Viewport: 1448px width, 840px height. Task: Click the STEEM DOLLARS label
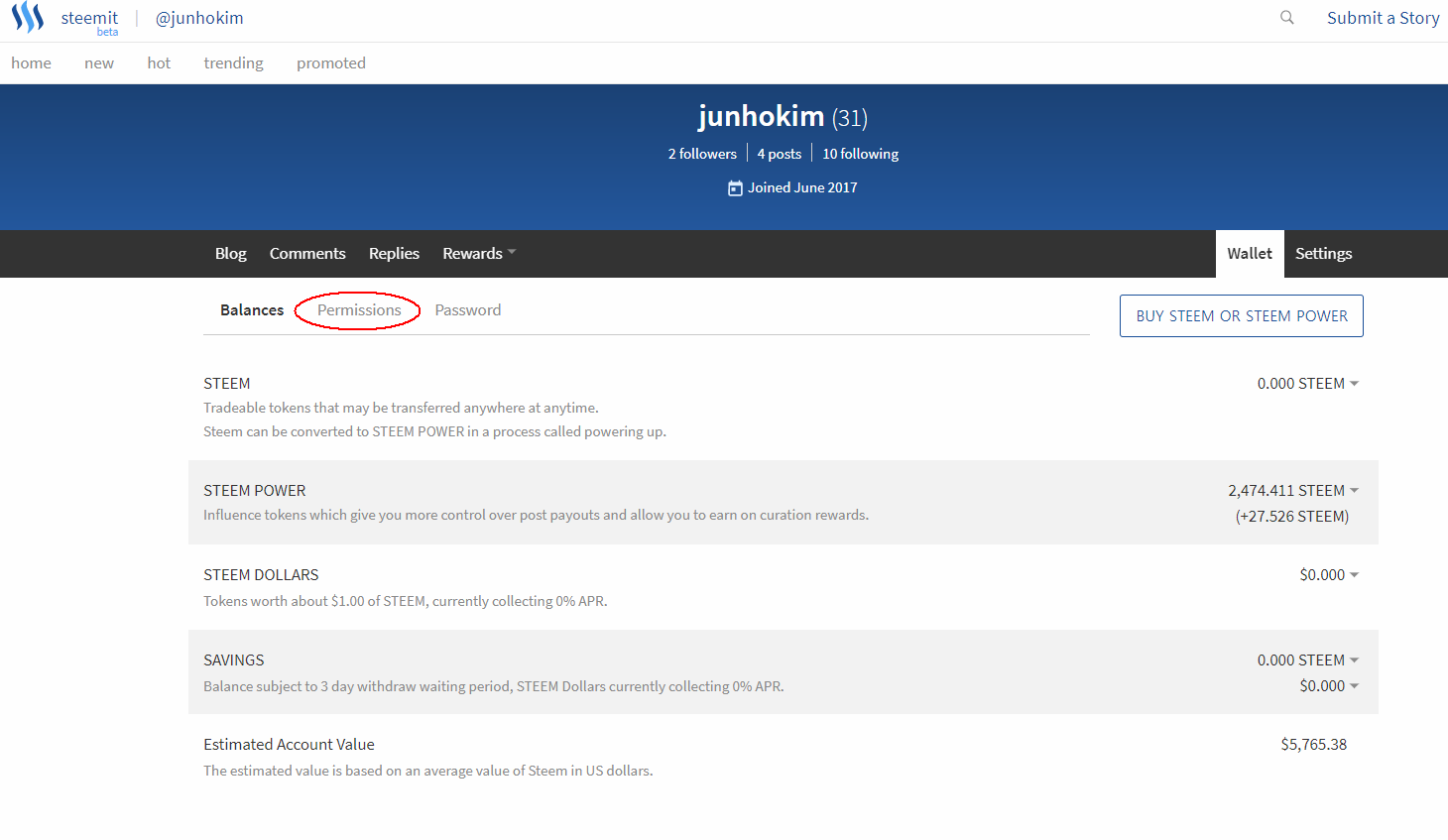261,575
